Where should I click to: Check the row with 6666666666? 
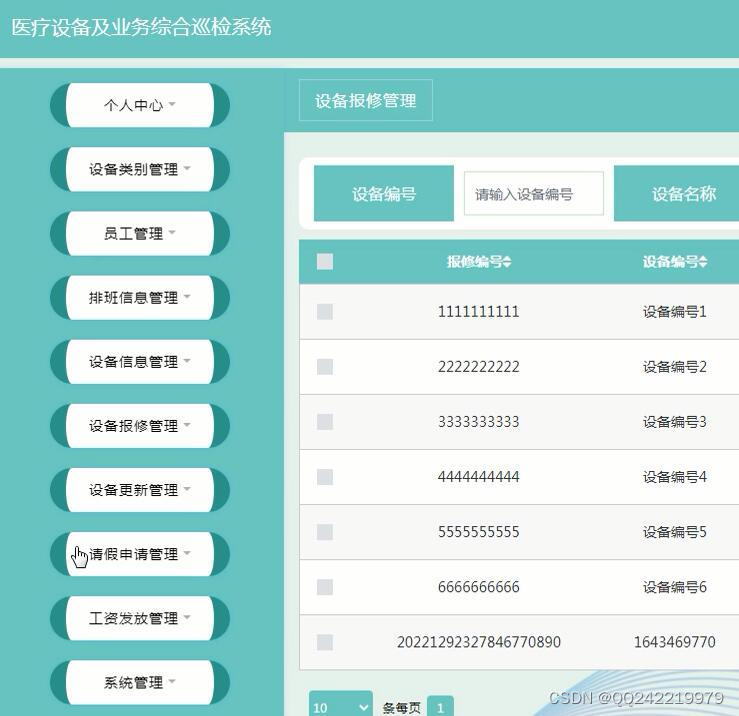325,587
